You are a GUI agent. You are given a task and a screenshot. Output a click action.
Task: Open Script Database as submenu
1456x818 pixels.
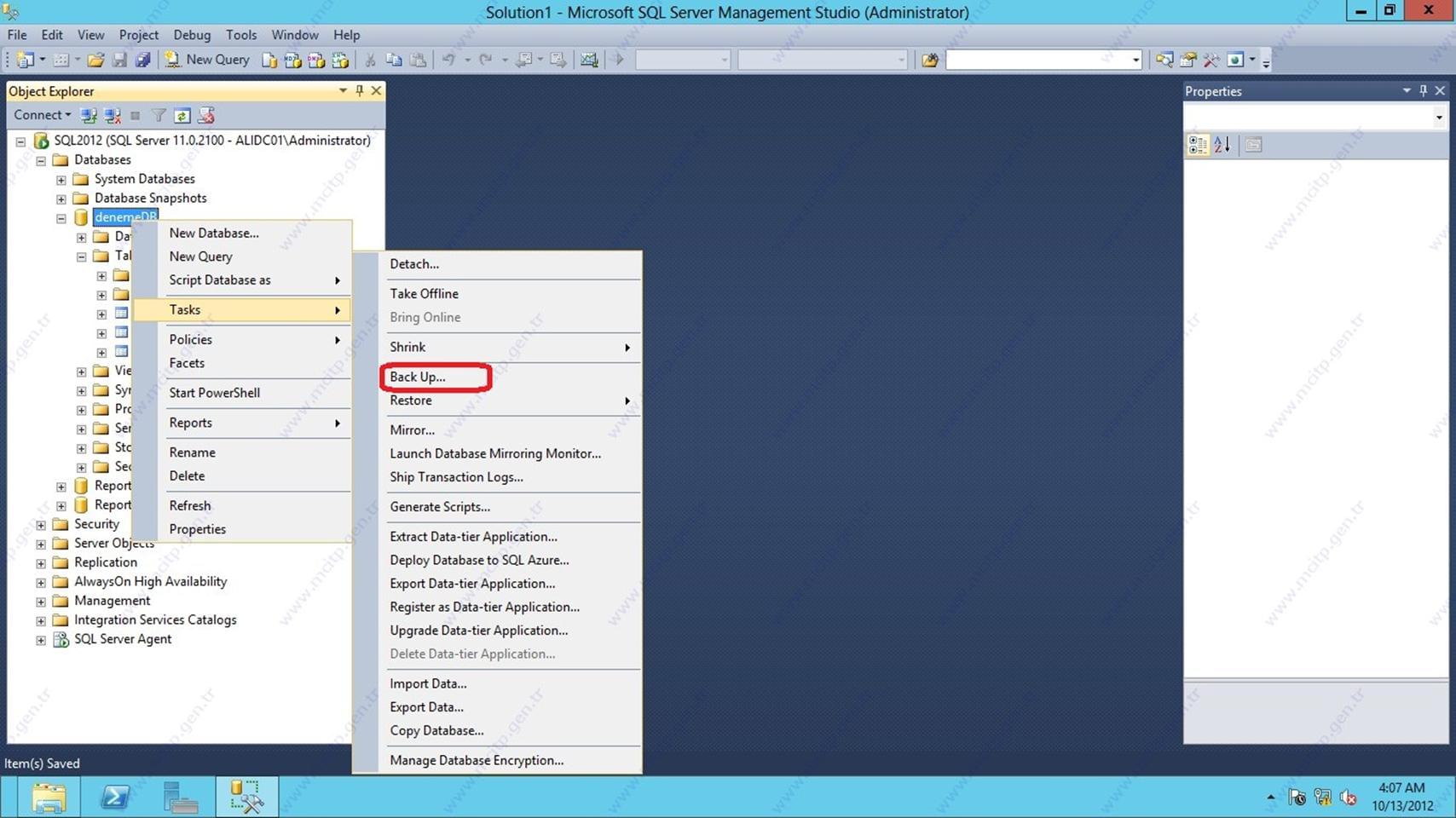tap(243, 280)
